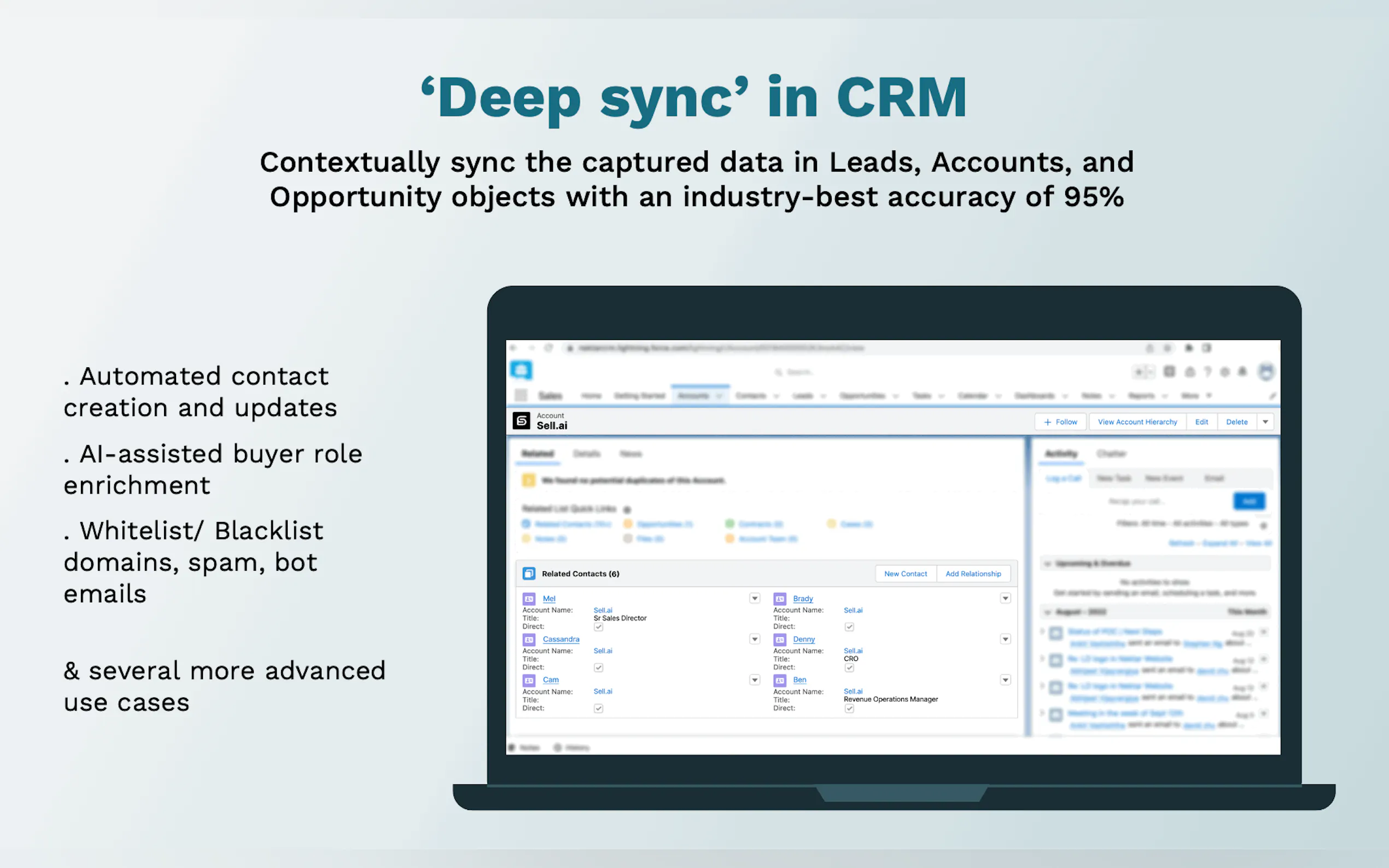The width and height of the screenshot is (1389, 868).
Task: Open the Cassandra contact link
Action: 561,639
